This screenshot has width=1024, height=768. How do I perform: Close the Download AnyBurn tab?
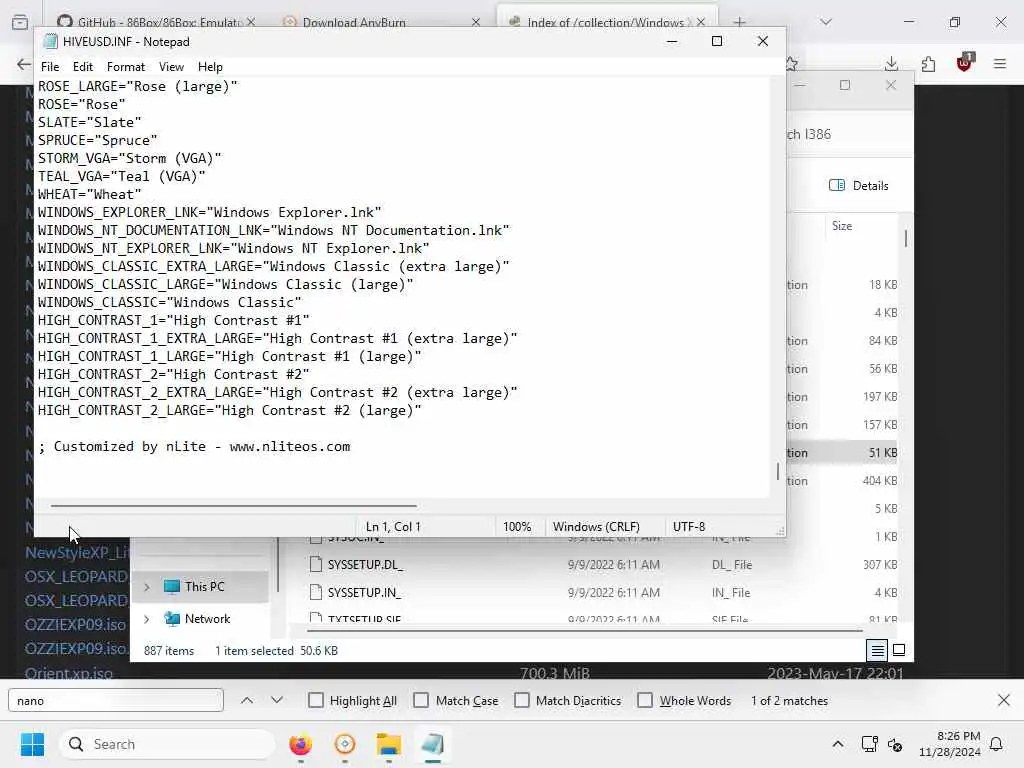475,22
